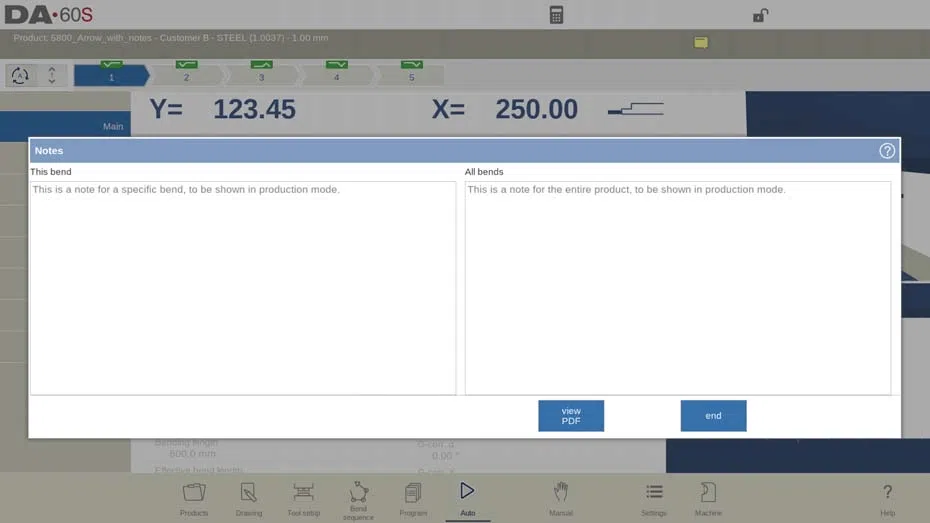Click into the This bend note field
Screen dimensions: 930x523
[x=243, y=288]
